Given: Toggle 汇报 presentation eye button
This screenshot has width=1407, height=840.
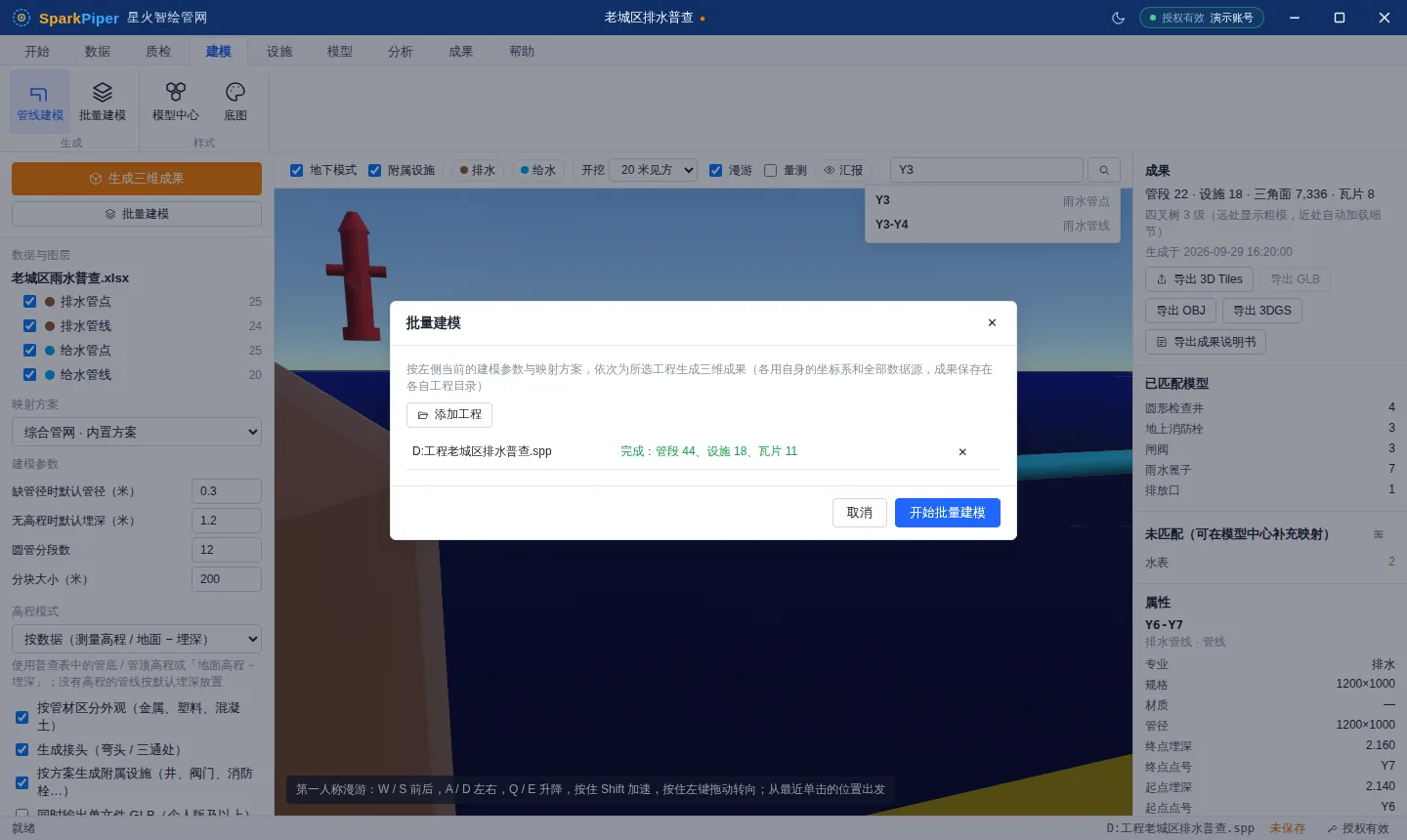Looking at the screenshot, I should 843,170.
